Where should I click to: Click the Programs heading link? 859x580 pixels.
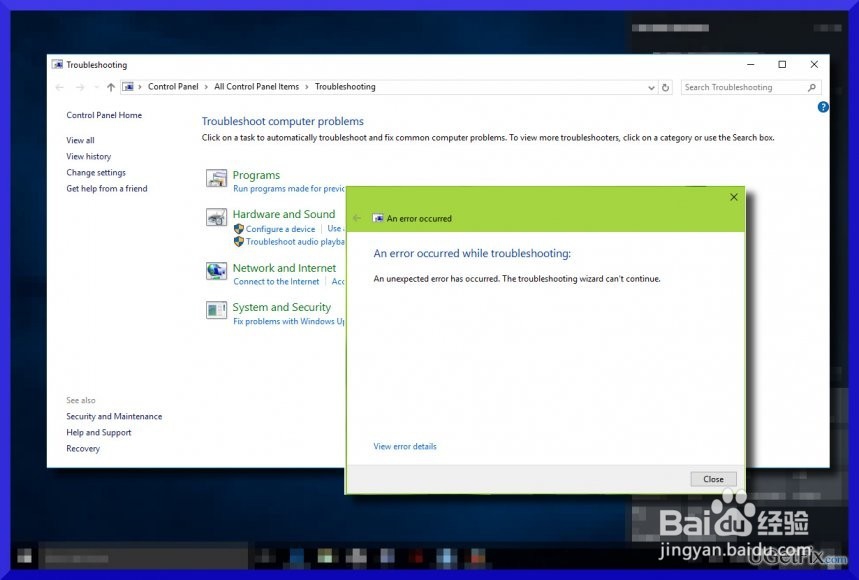[x=256, y=175]
